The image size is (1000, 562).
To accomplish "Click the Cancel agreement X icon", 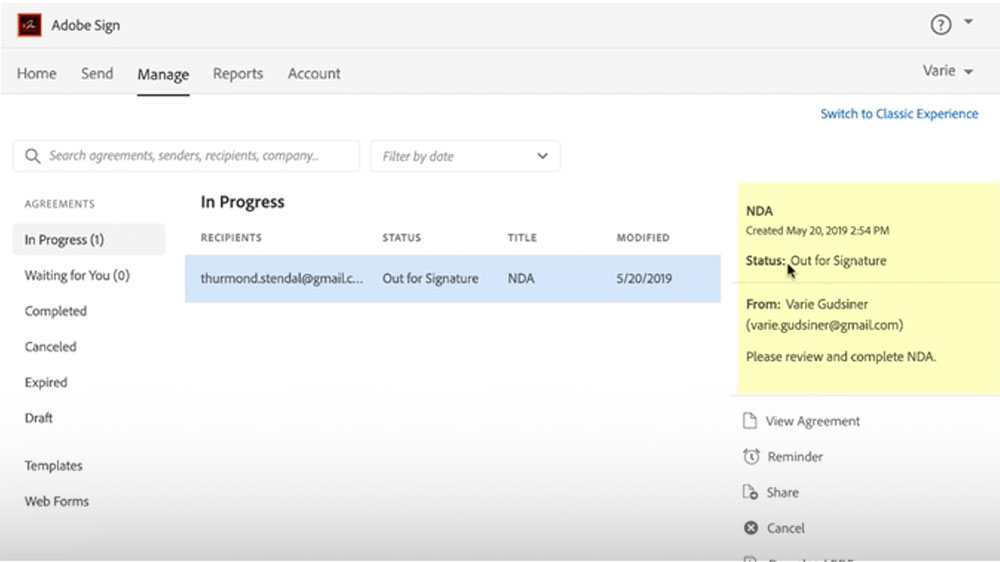I will 751,528.
